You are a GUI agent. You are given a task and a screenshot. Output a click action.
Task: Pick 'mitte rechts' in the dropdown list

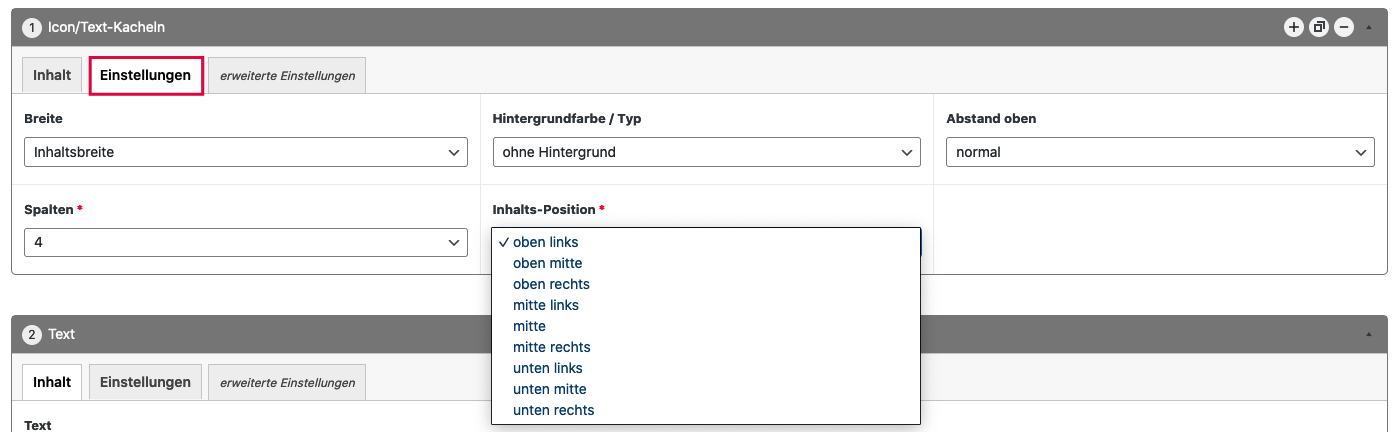(551, 347)
